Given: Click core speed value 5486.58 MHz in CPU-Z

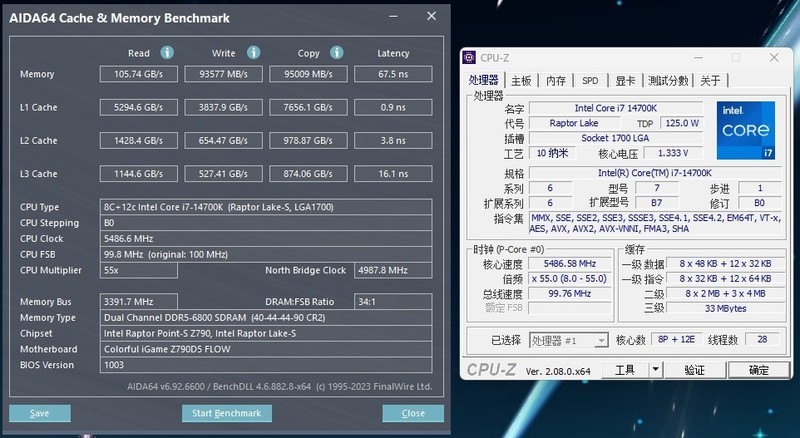Looking at the screenshot, I should [x=569, y=264].
